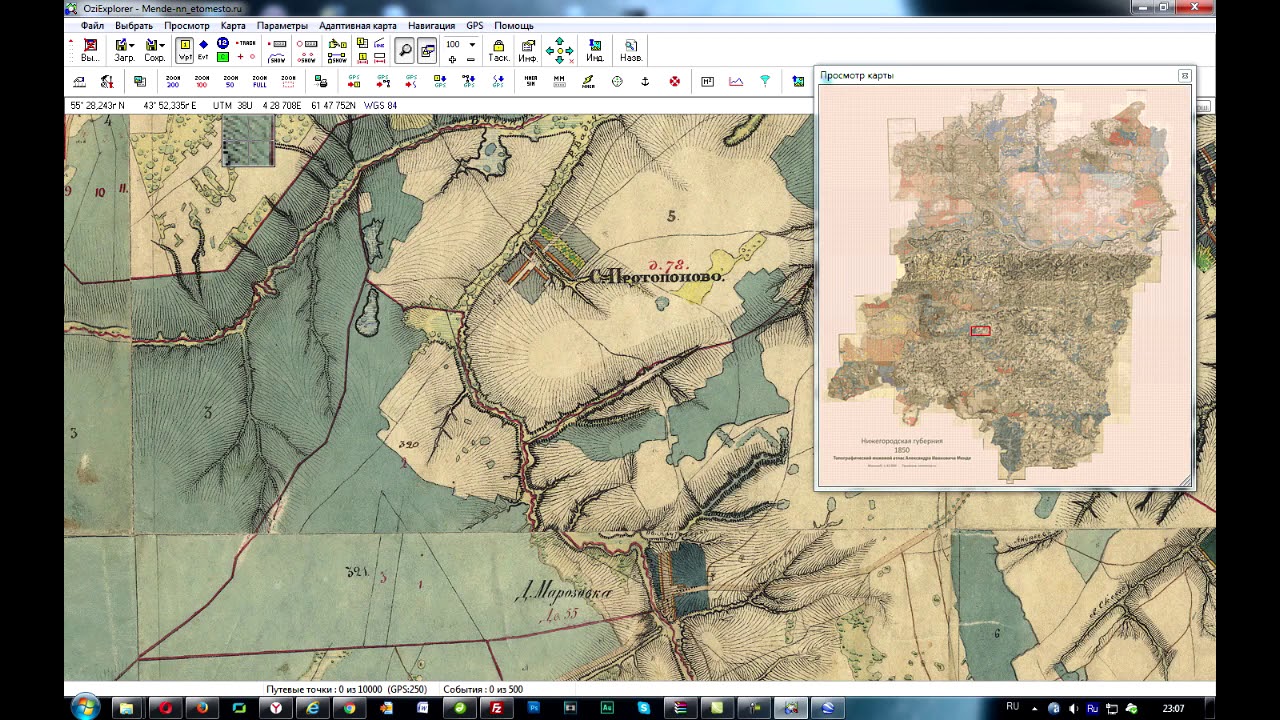Image resolution: width=1280 pixels, height=720 pixels.
Task: Open the Файл menu
Action: coord(92,26)
